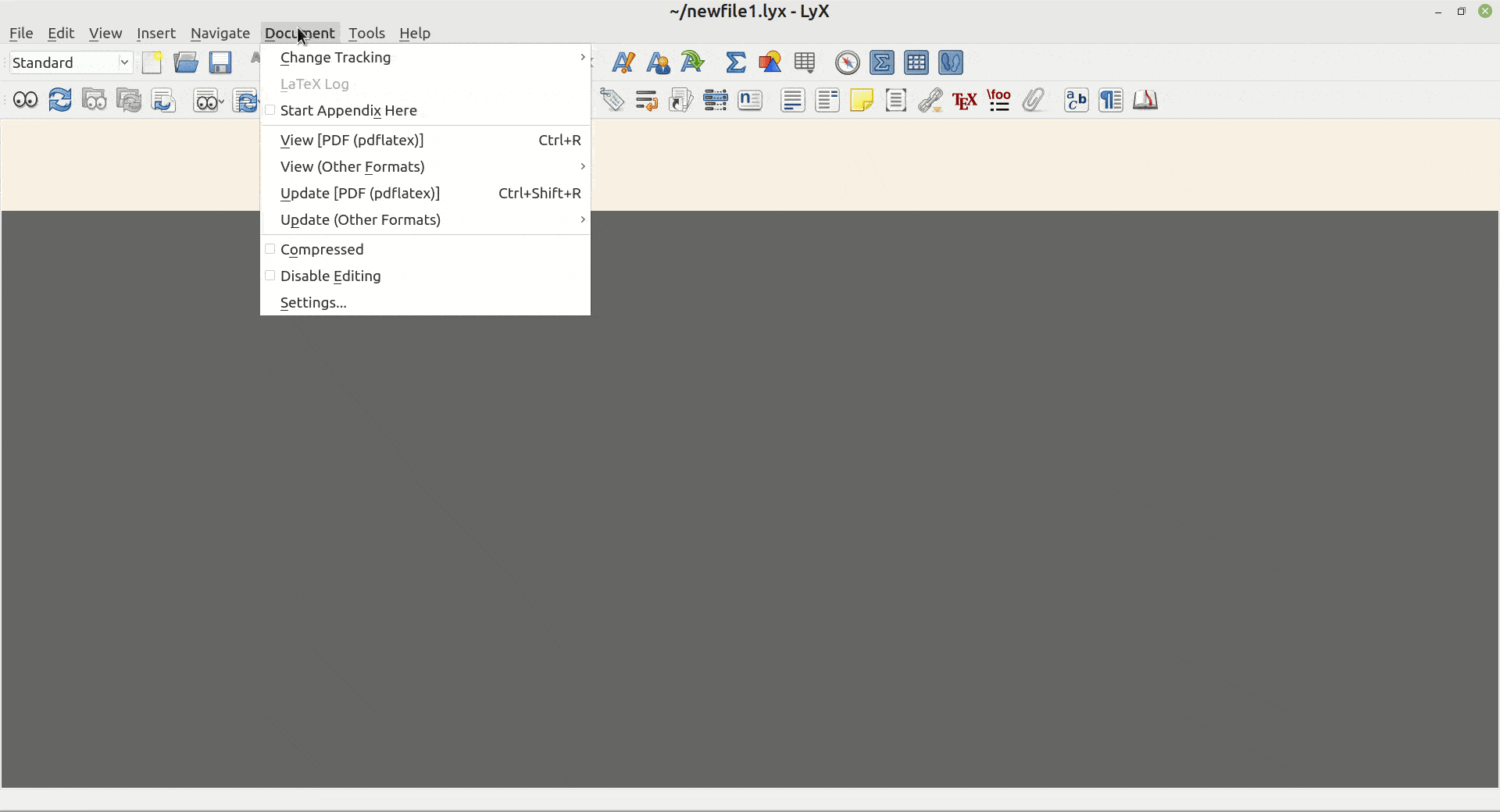This screenshot has height=812, width=1500.
Task: Insert a note with the yellow sticky icon
Action: point(862,100)
